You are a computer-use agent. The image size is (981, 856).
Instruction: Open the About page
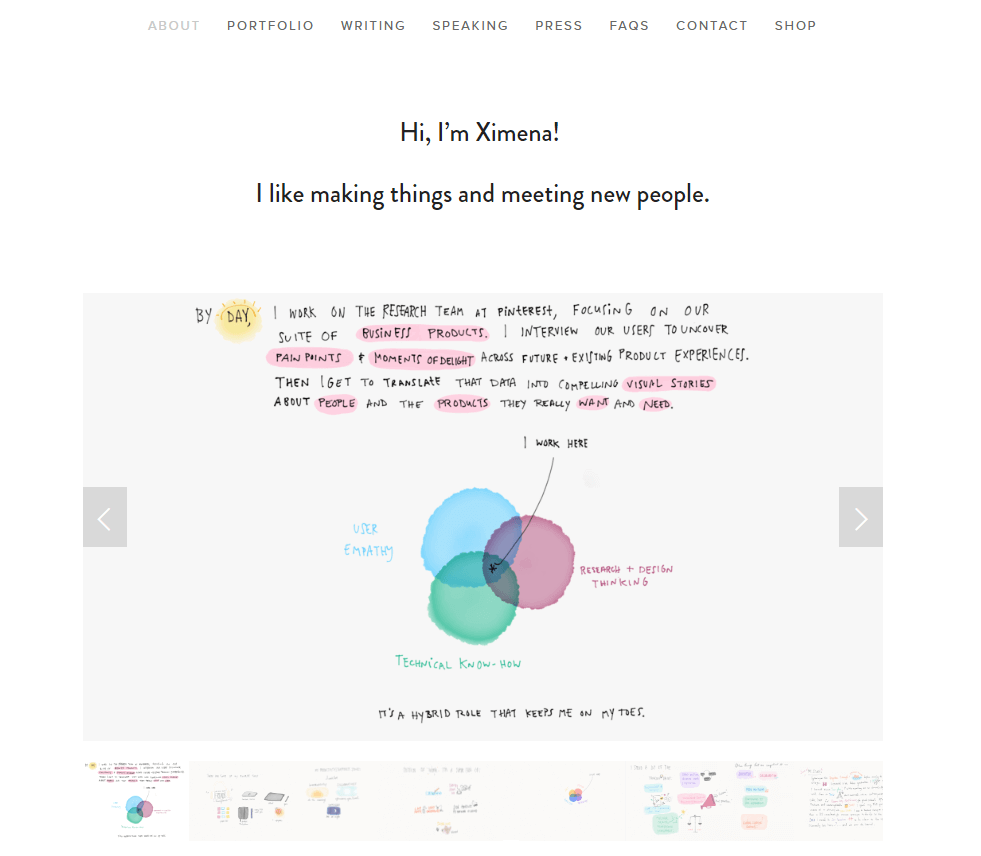click(x=174, y=26)
